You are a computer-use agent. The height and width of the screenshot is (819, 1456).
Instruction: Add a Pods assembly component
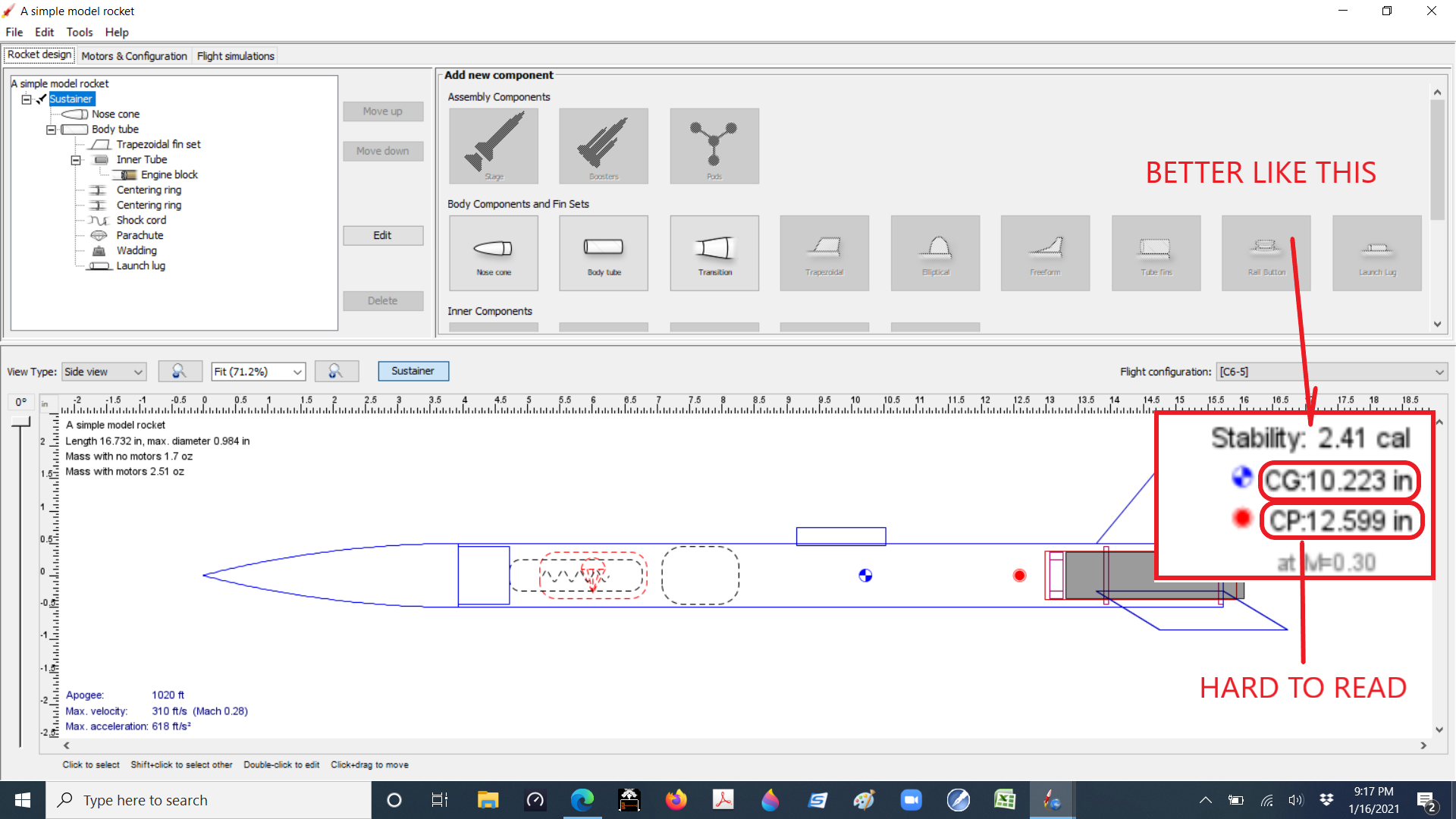click(x=714, y=146)
